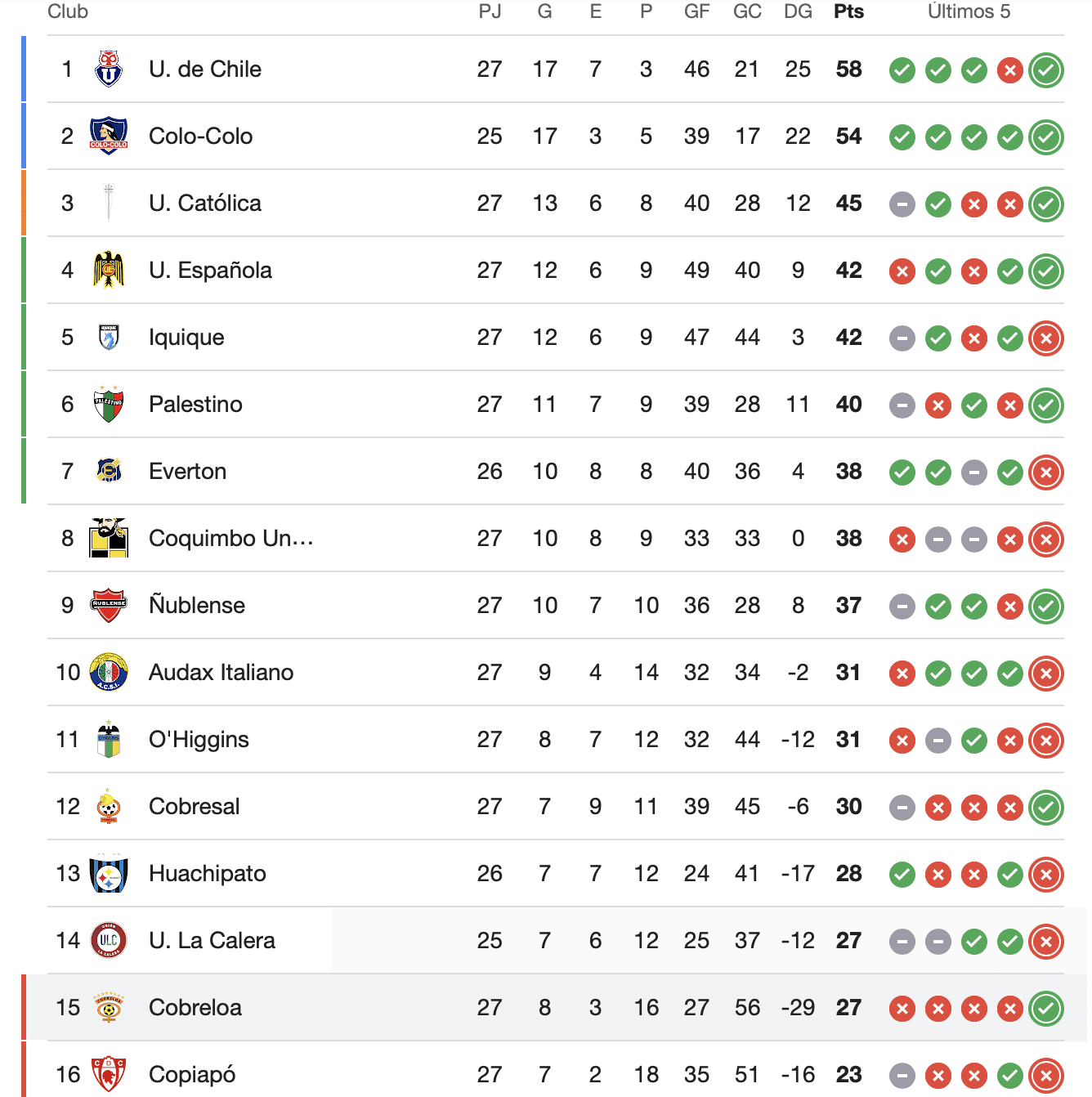Click the Pts column header
Image resolution: width=1092 pixels, height=1097 pixels.
coord(848,11)
